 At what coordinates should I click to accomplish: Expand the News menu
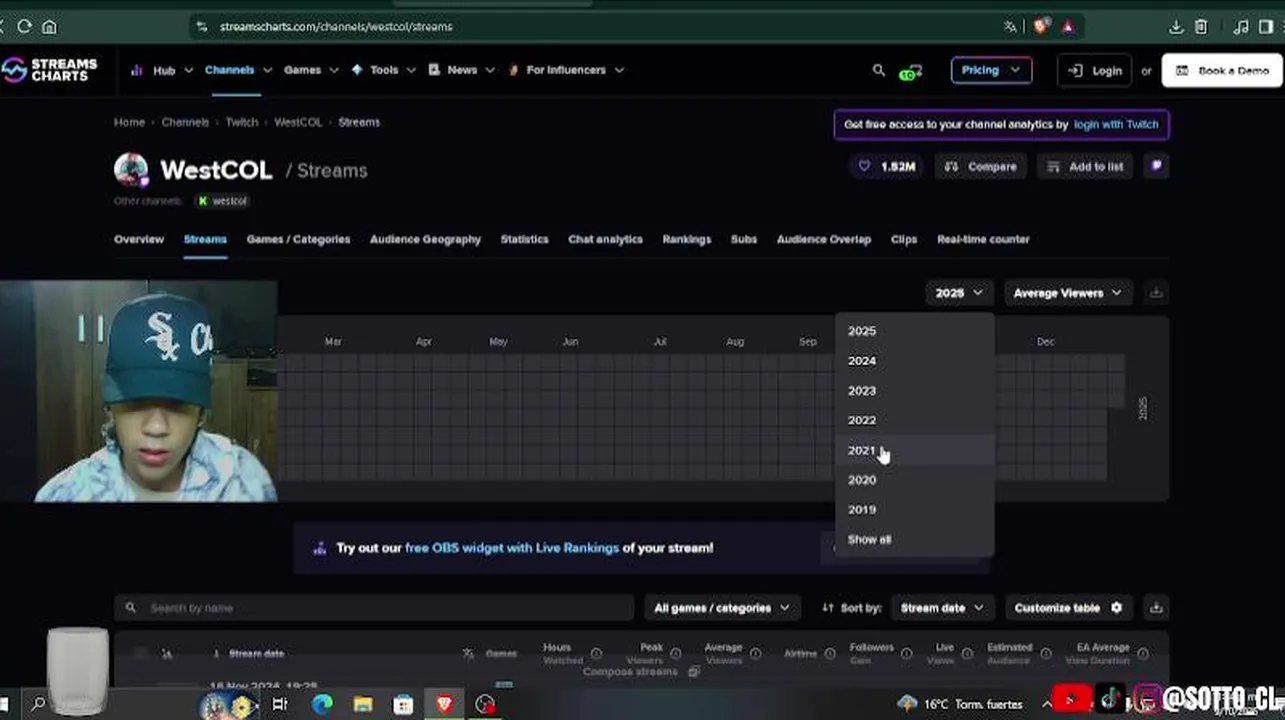(x=461, y=70)
